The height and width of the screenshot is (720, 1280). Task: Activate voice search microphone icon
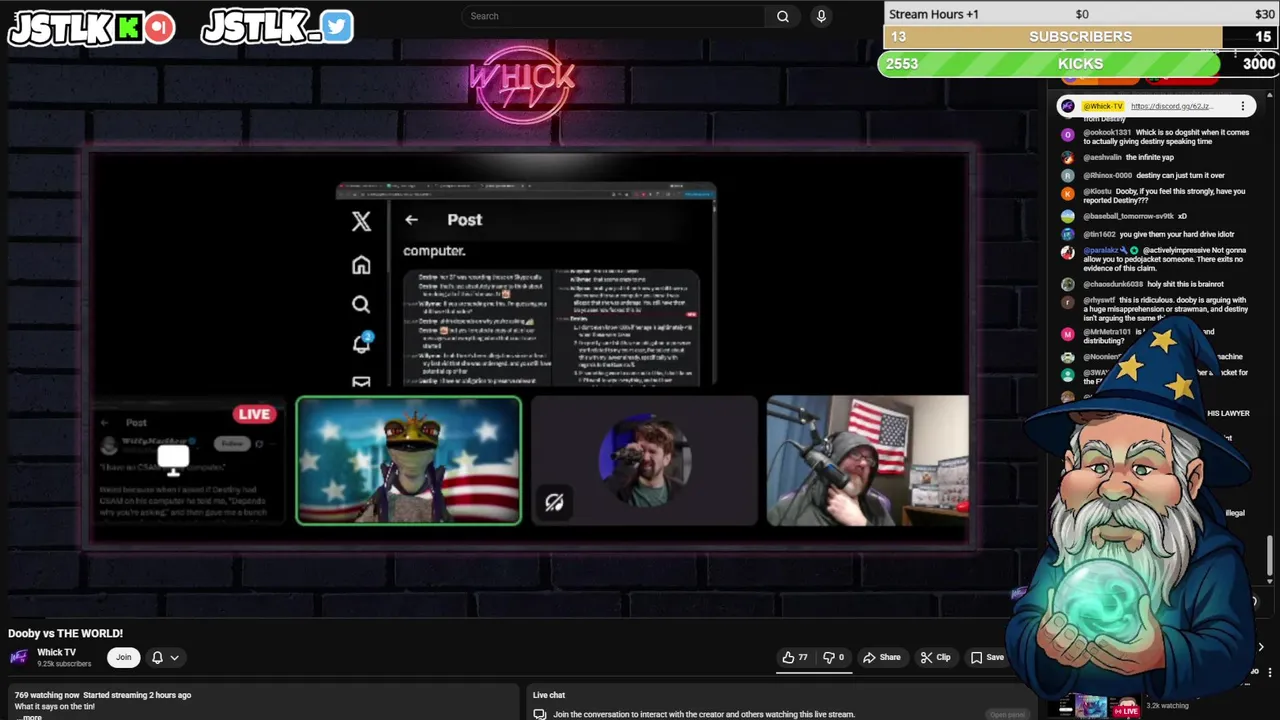[821, 16]
